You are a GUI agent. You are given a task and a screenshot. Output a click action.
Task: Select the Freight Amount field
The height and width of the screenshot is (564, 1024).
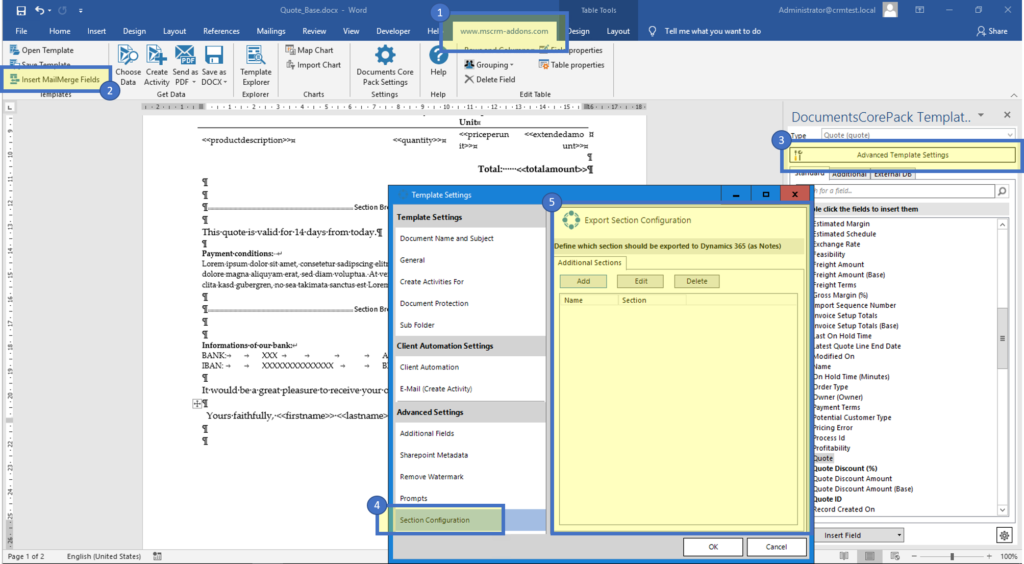[839, 264]
